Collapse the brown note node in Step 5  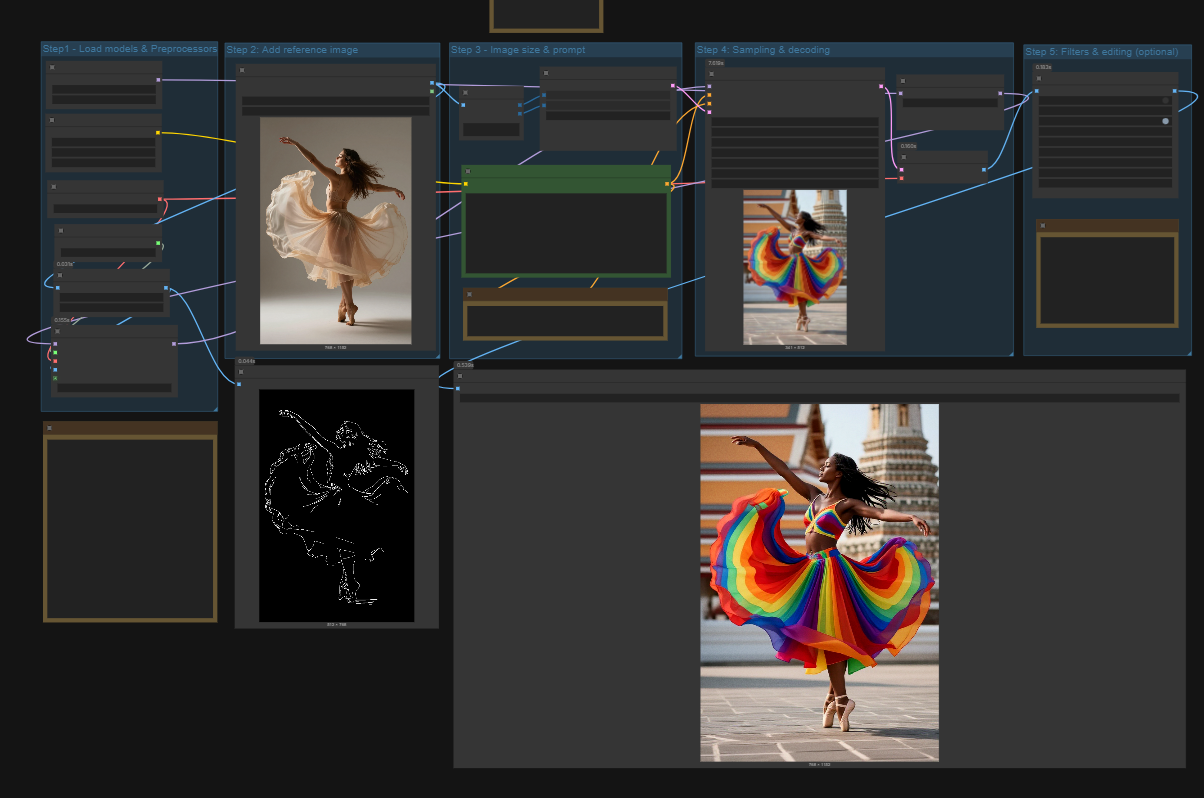point(1042,226)
